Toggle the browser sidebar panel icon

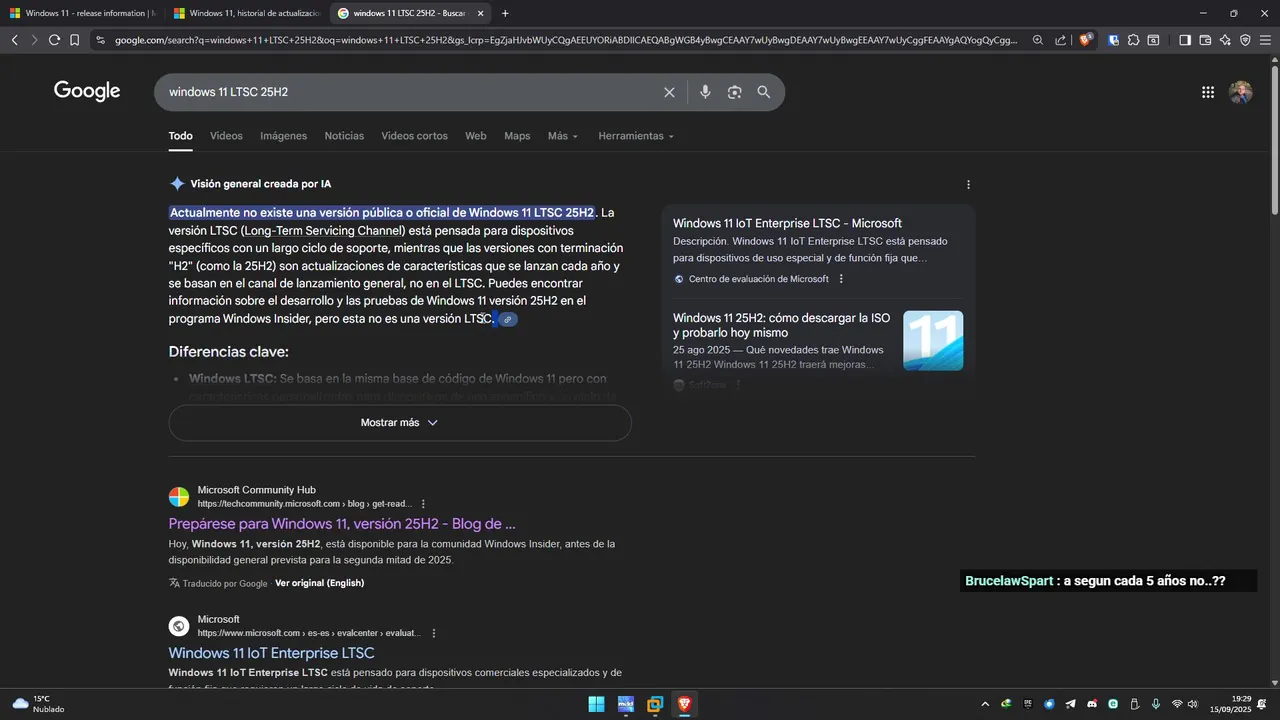pyautogui.click(x=1185, y=40)
